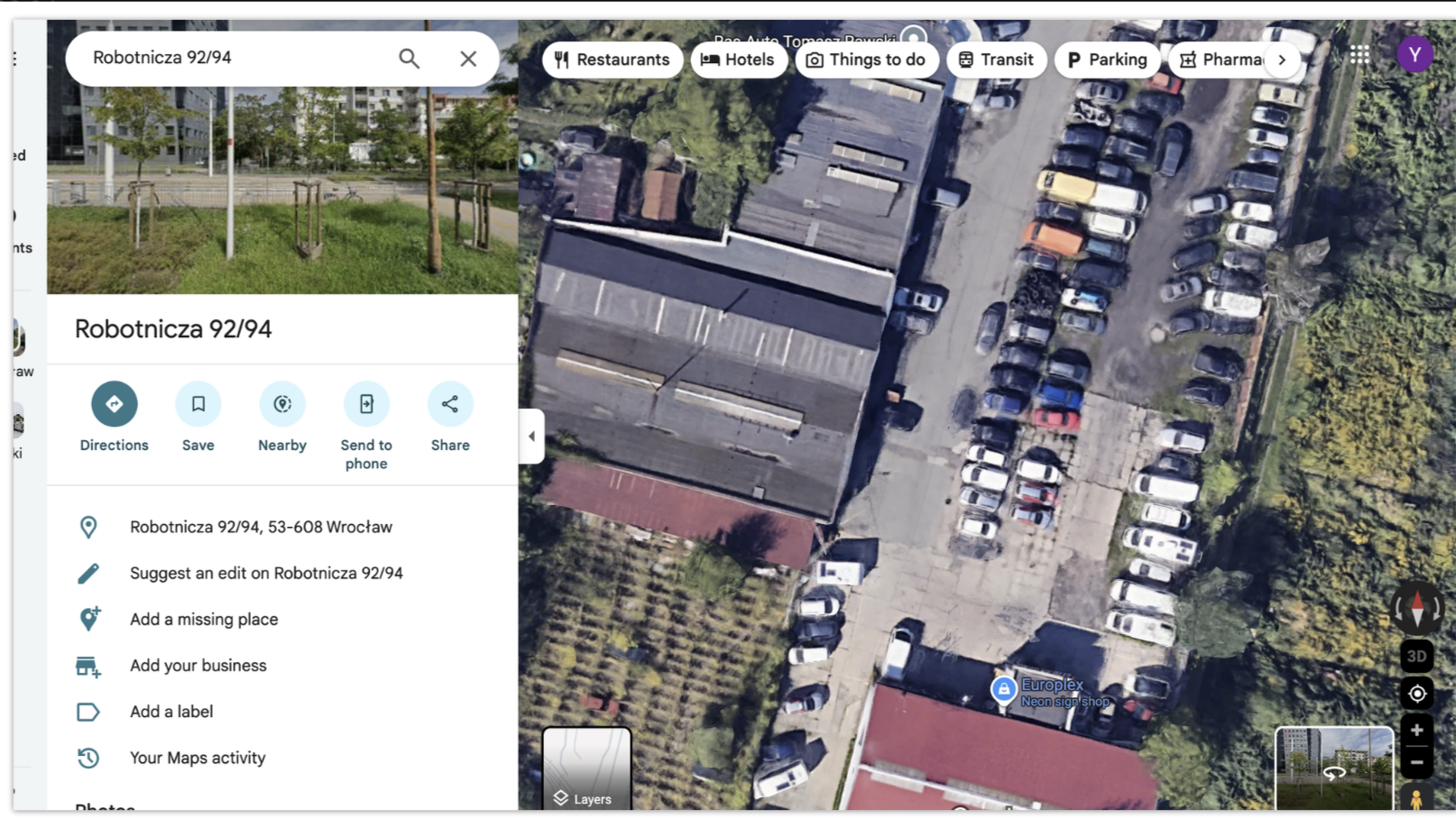Filter map by Restaurants chip
This screenshot has height=819, width=1456.
tap(613, 60)
